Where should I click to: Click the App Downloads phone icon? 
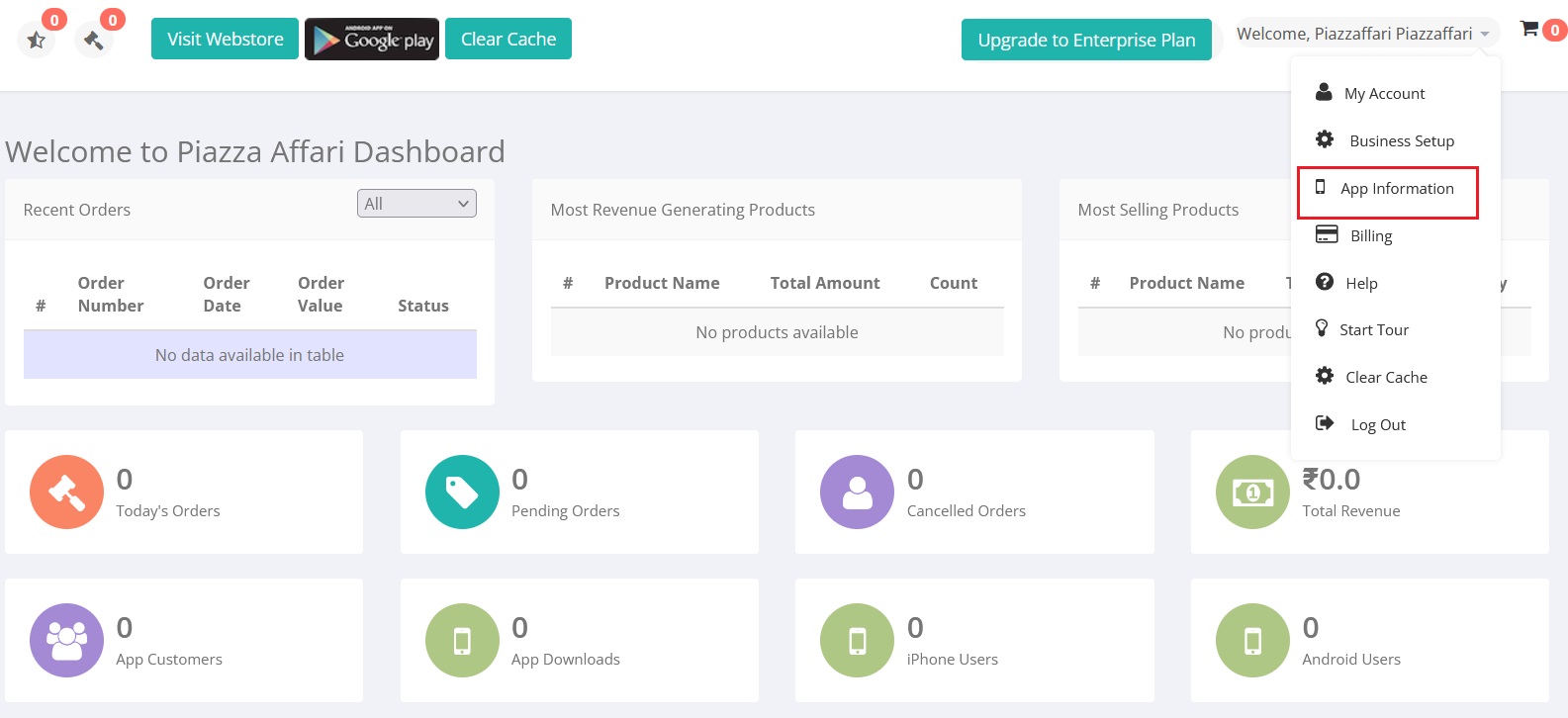pos(462,640)
